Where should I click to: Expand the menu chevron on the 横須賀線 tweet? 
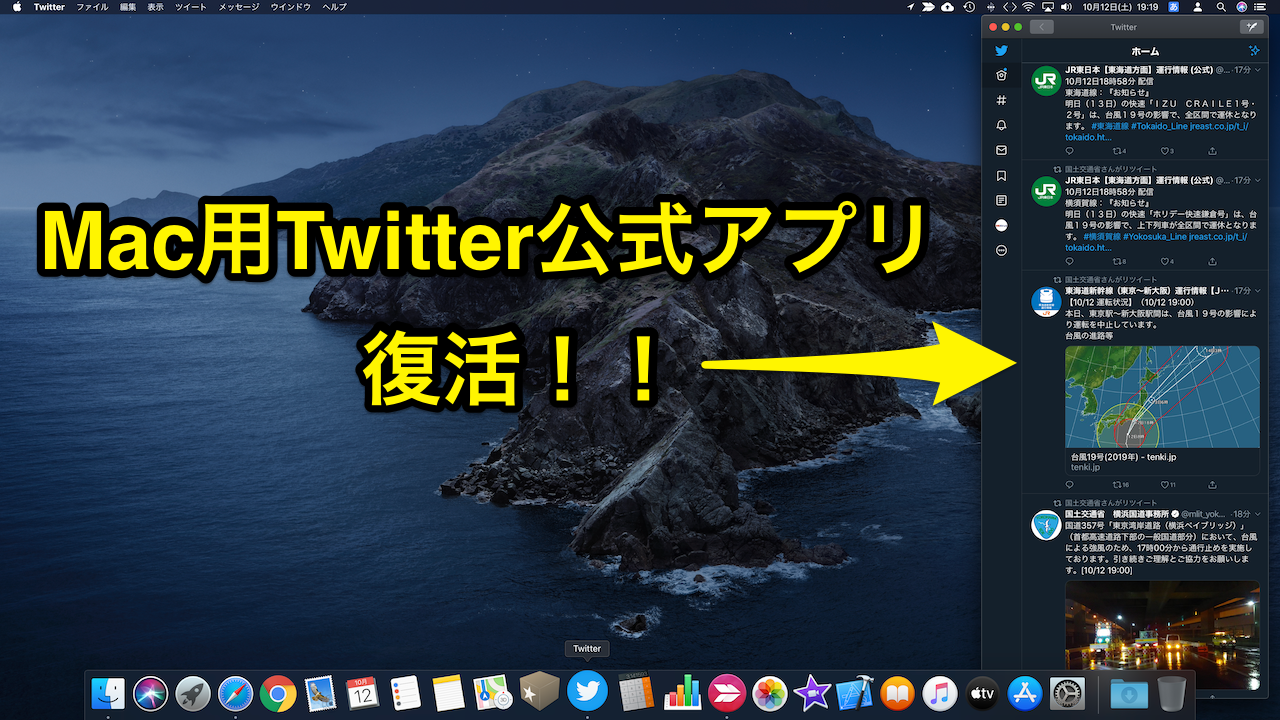point(1258,180)
